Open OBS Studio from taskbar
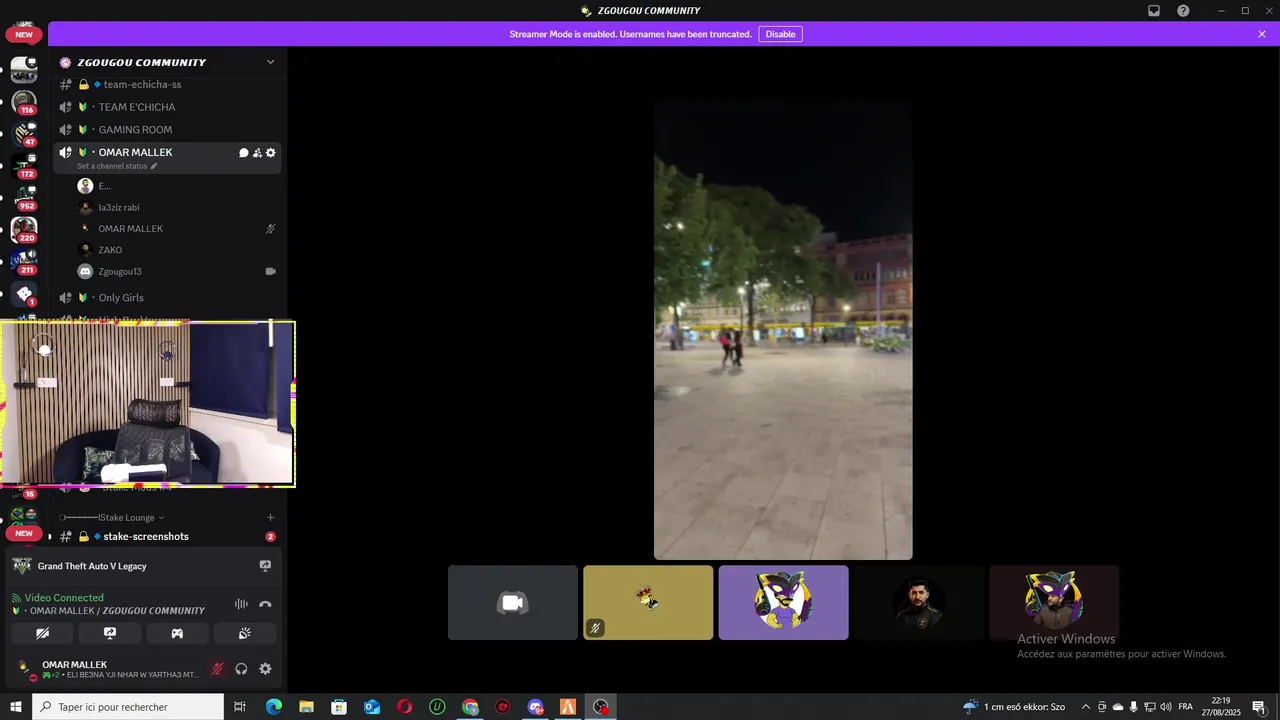This screenshot has width=1280, height=720. click(600, 707)
